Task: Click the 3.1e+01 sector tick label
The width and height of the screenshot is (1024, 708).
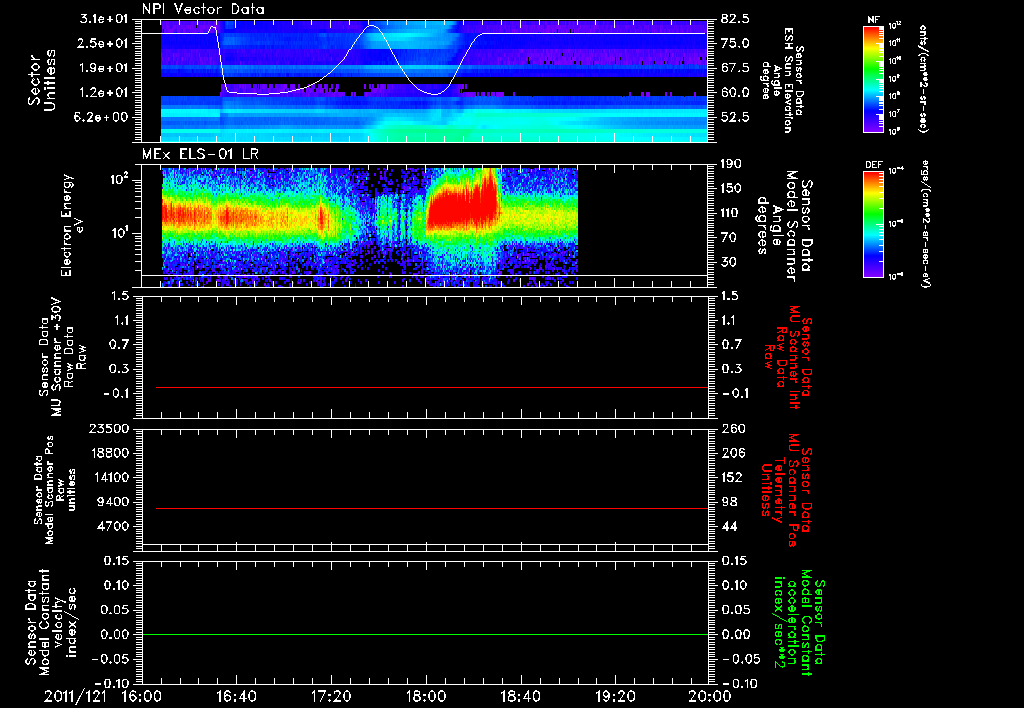Action: click(x=104, y=18)
